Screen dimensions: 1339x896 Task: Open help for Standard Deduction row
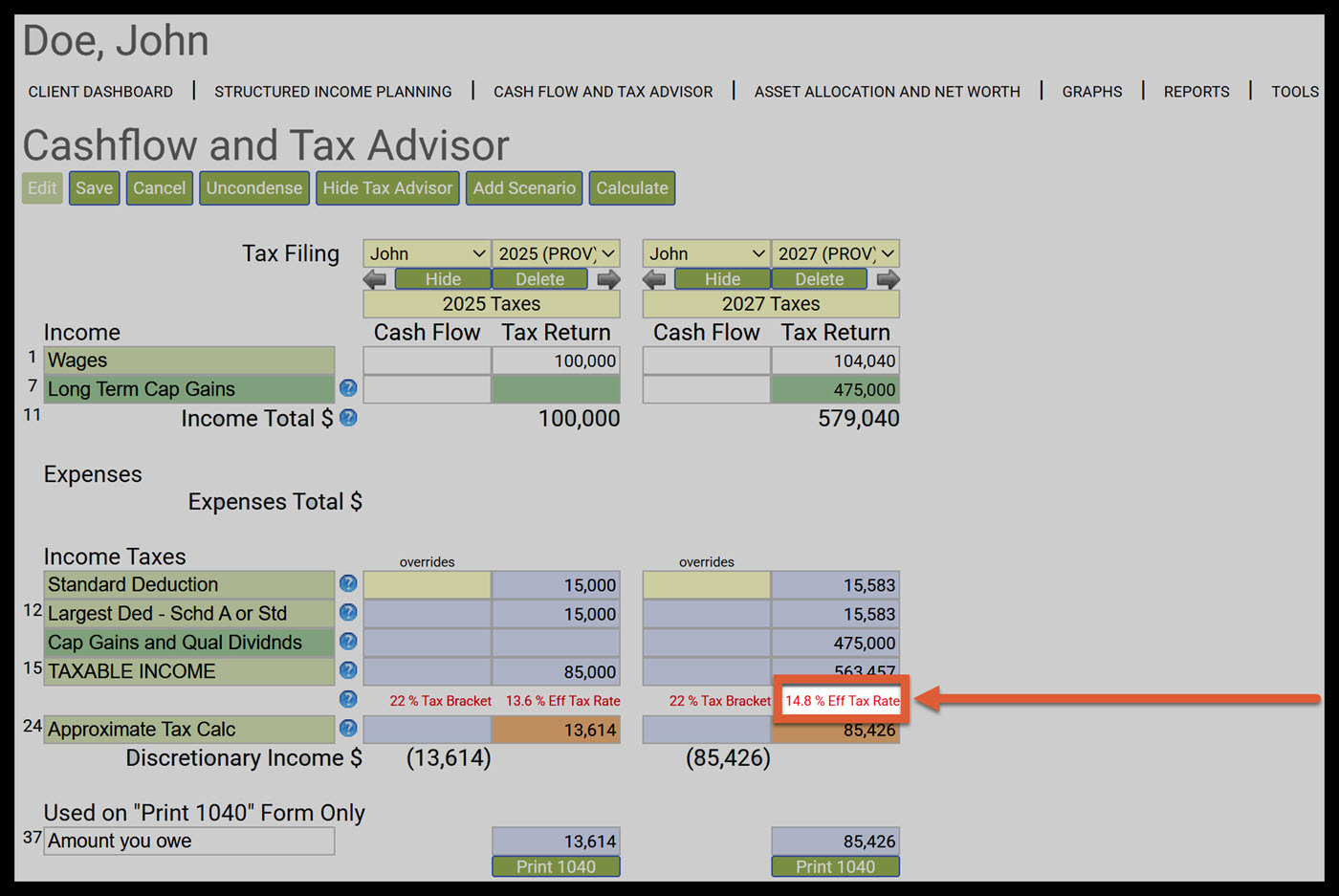[348, 583]
